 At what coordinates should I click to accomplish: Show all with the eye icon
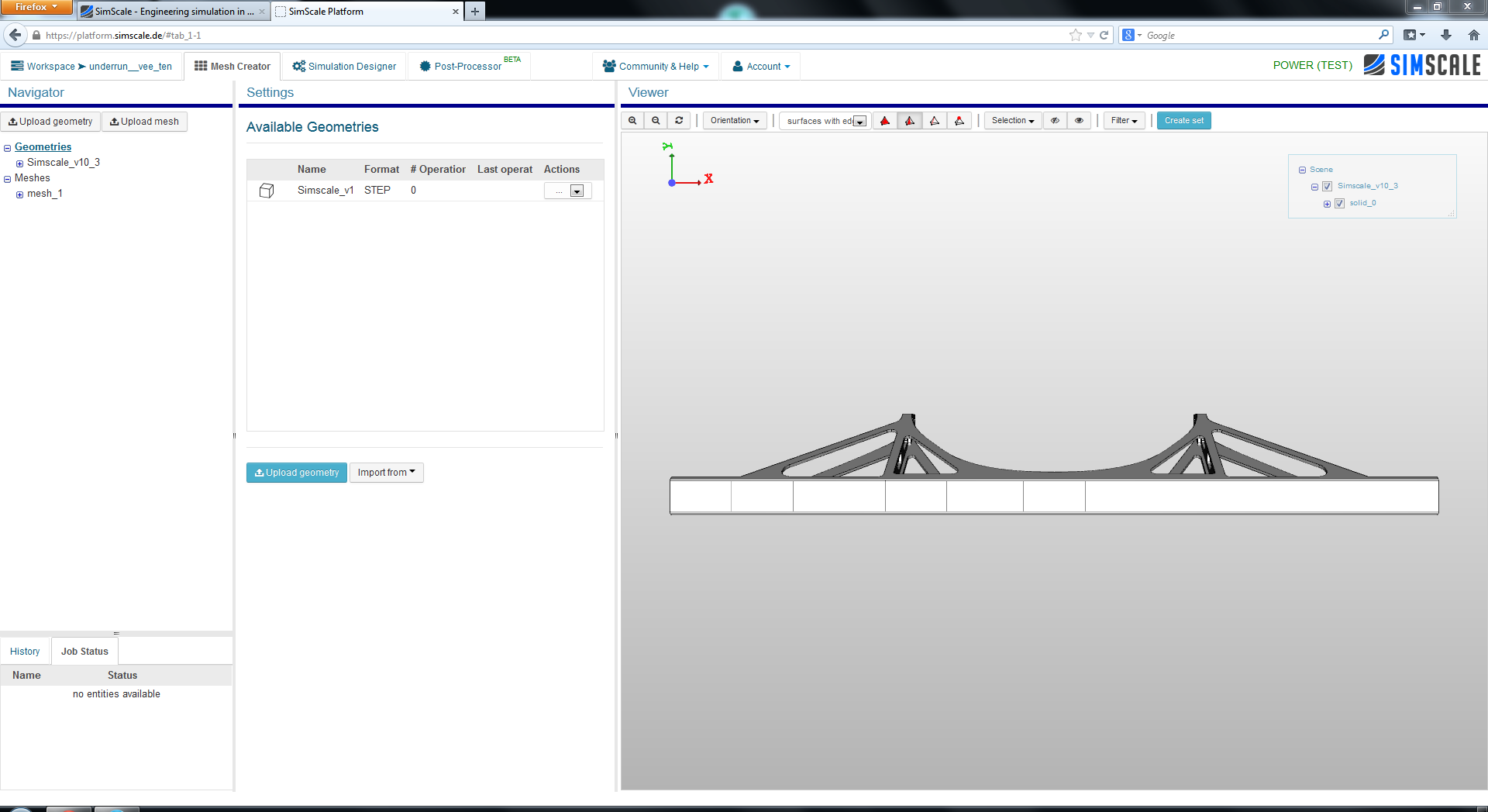coord(1079,121)
